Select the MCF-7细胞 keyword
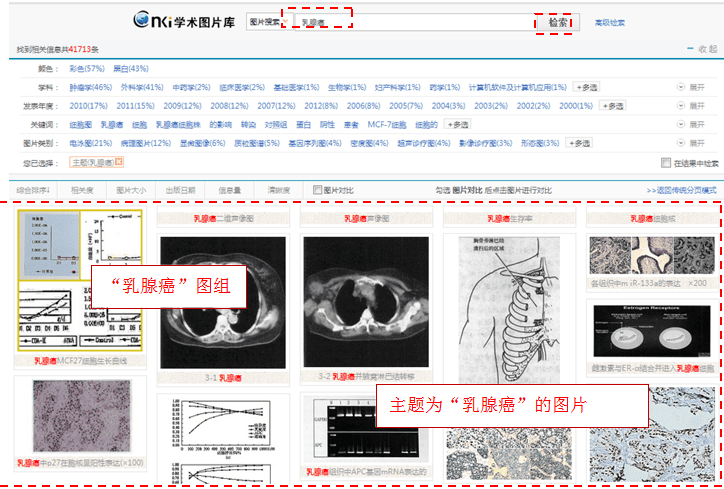This screenshot has width=724, height=489. pyautogui.click(x=387, y=124)
